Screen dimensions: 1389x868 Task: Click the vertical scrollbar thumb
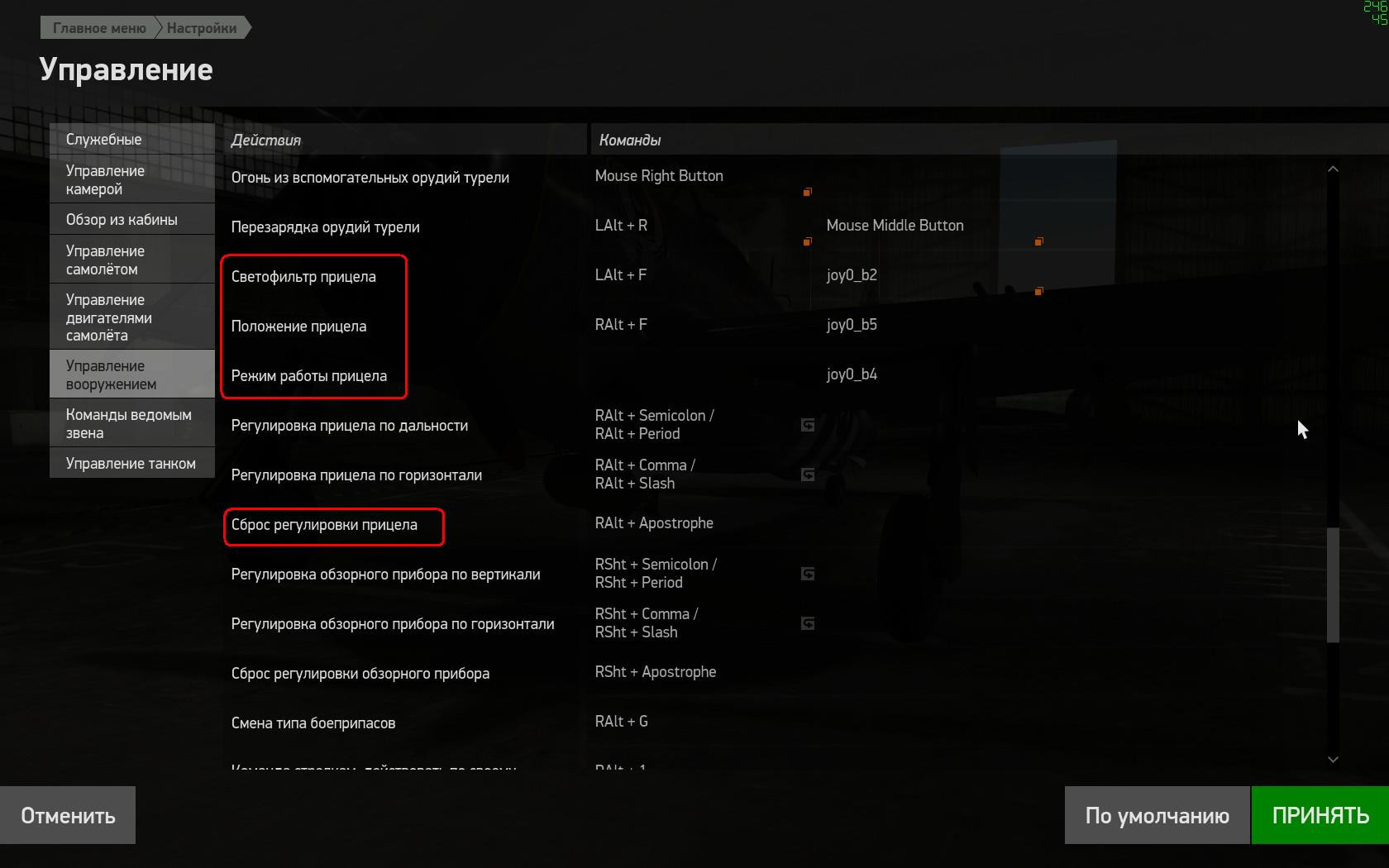1333,585
